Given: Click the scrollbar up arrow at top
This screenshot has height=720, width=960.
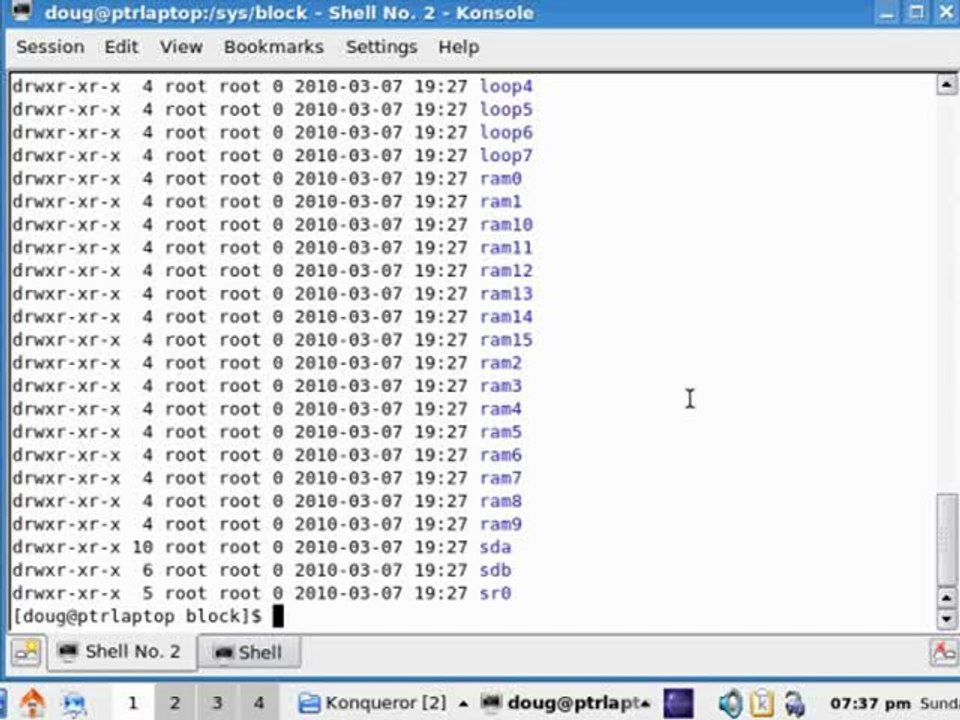Looking at the screenshot, I should pyautogui.click(x=947, y=84).
